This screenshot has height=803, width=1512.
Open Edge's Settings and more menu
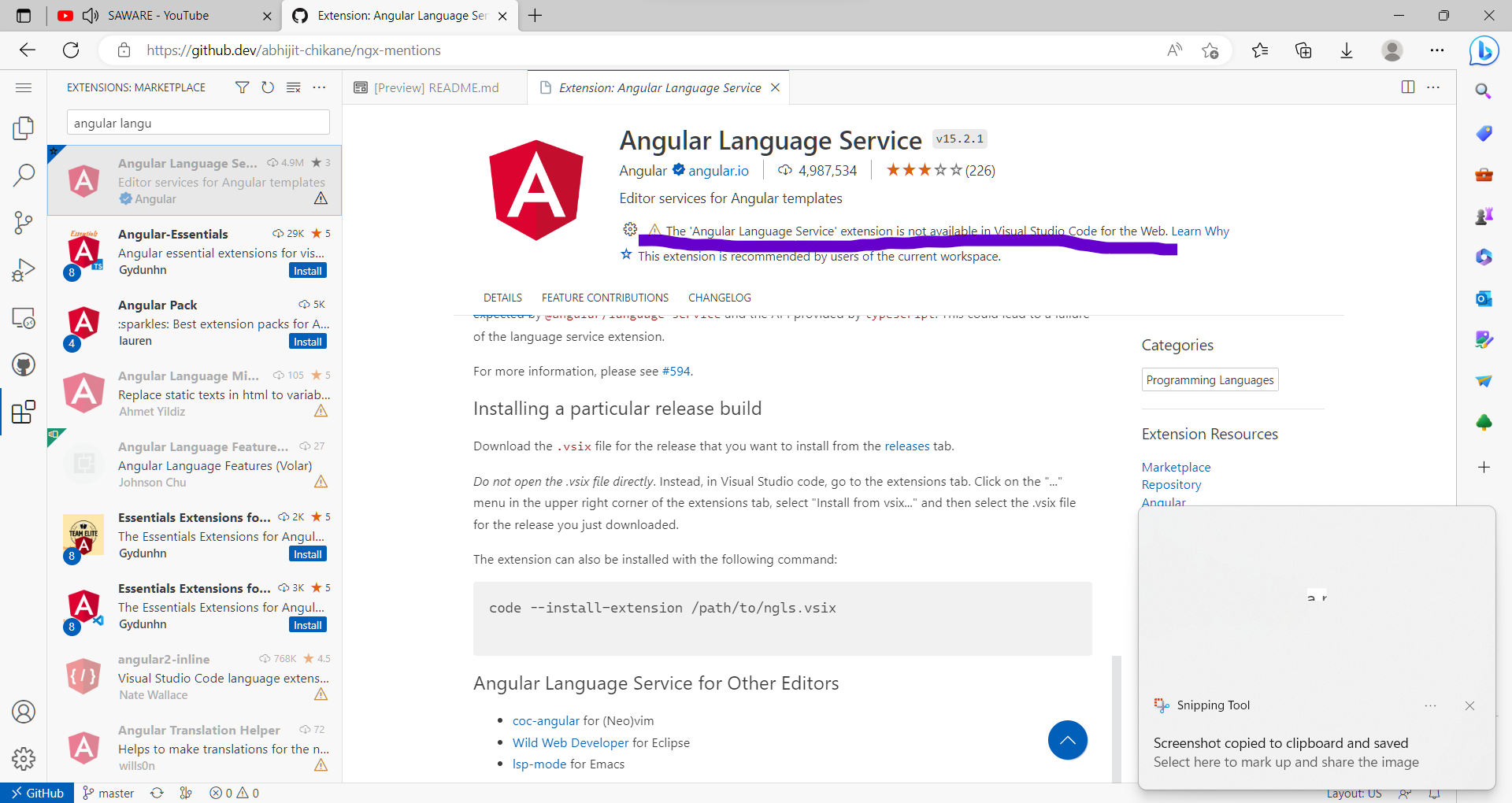pos(1436,50)
